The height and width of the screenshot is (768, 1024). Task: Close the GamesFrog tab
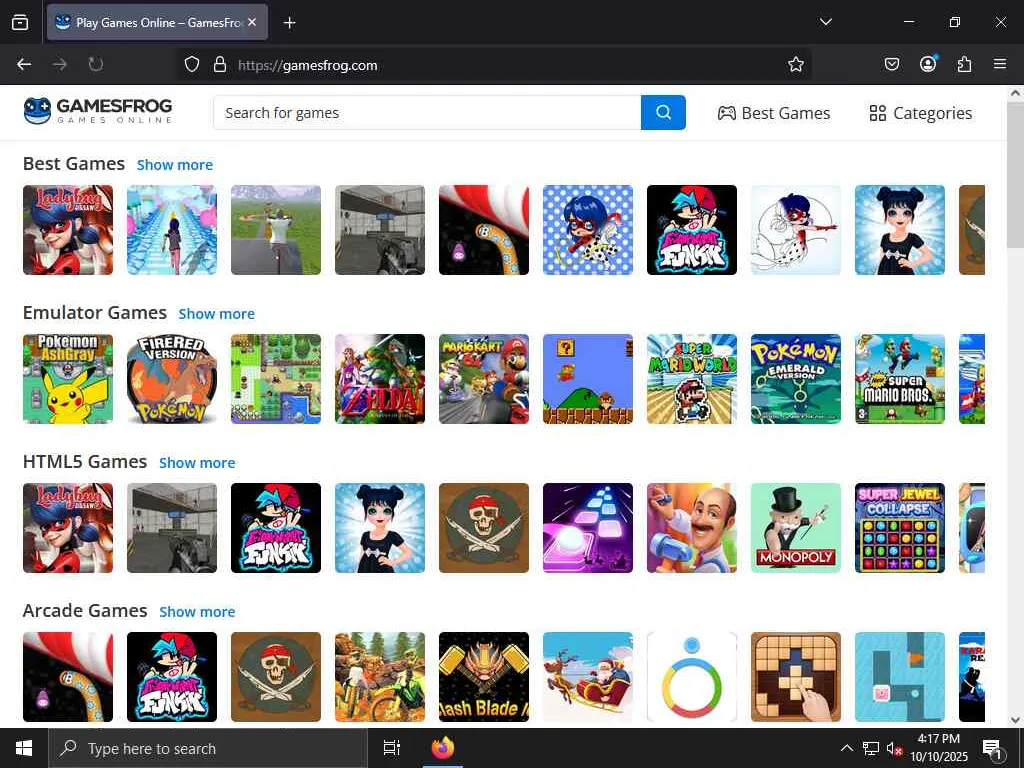point(252,22)
